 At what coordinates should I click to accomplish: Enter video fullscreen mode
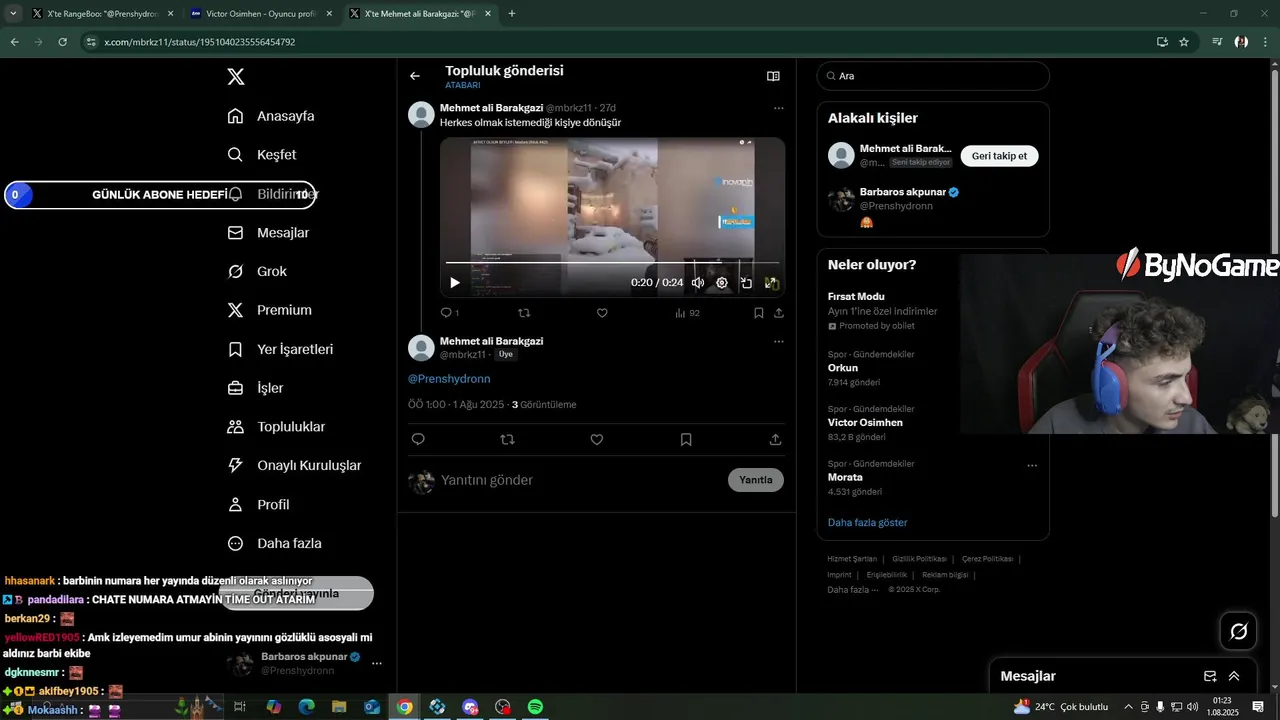[x=771, y=283]
